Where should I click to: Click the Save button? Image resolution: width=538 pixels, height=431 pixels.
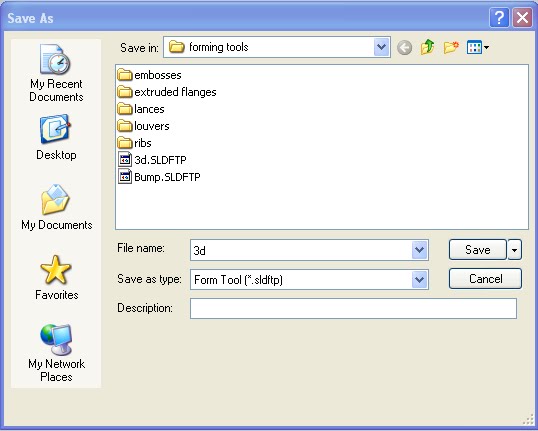coord(478,250)
